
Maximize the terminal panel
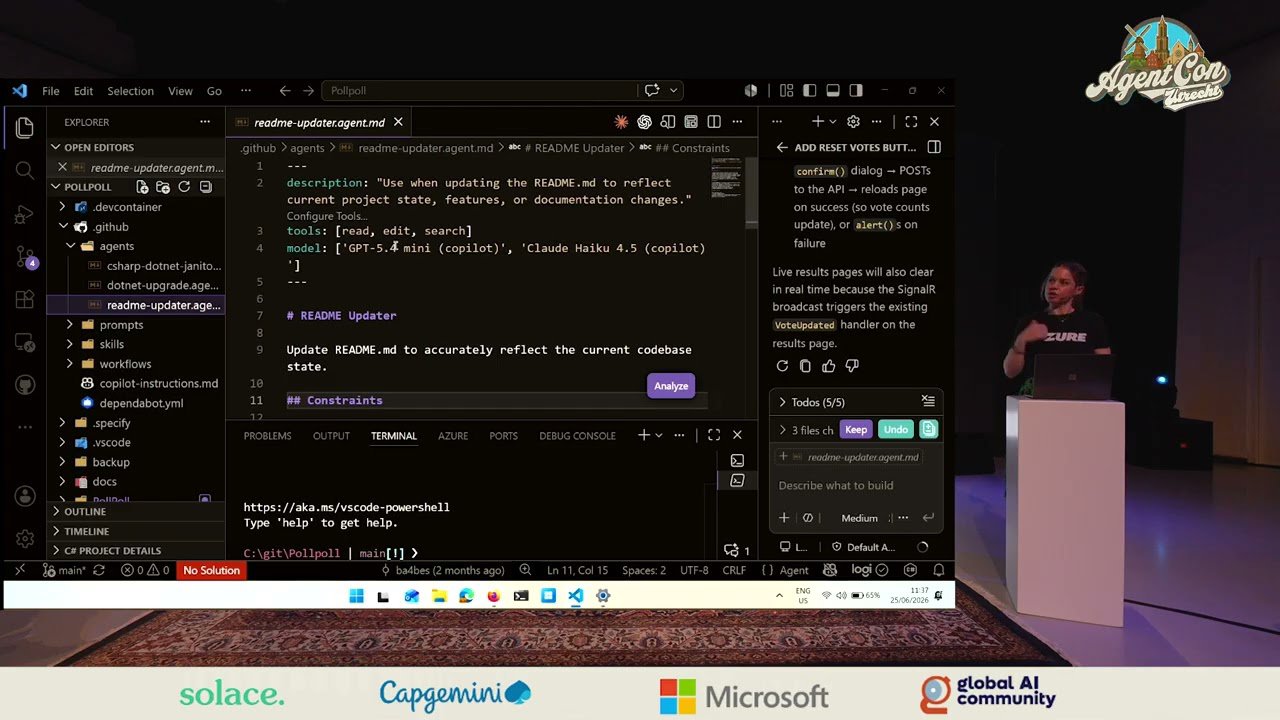[714, 435]
